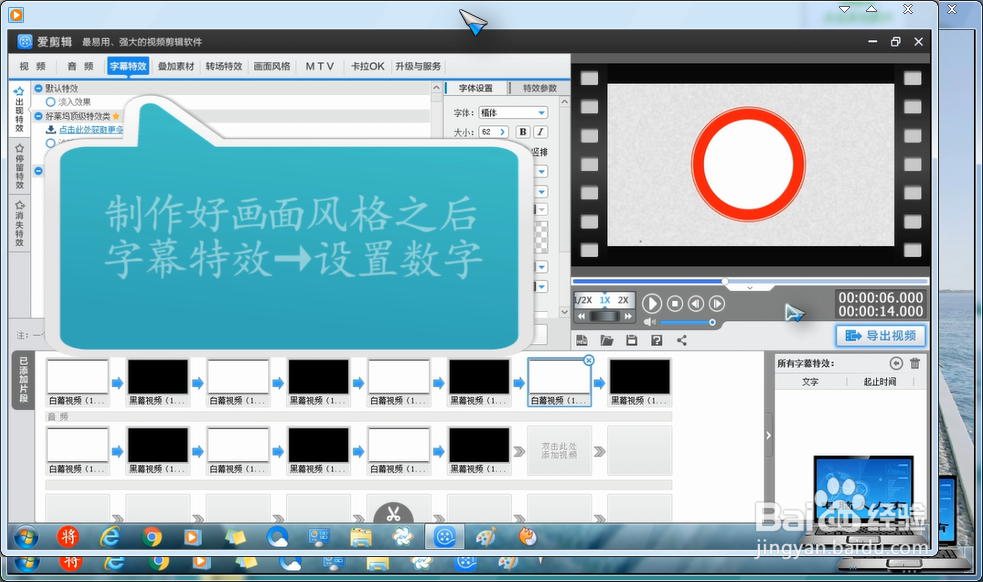Mute using the speaker icon
The height and width of the screenshot is (582, 983).
[649, 322]
